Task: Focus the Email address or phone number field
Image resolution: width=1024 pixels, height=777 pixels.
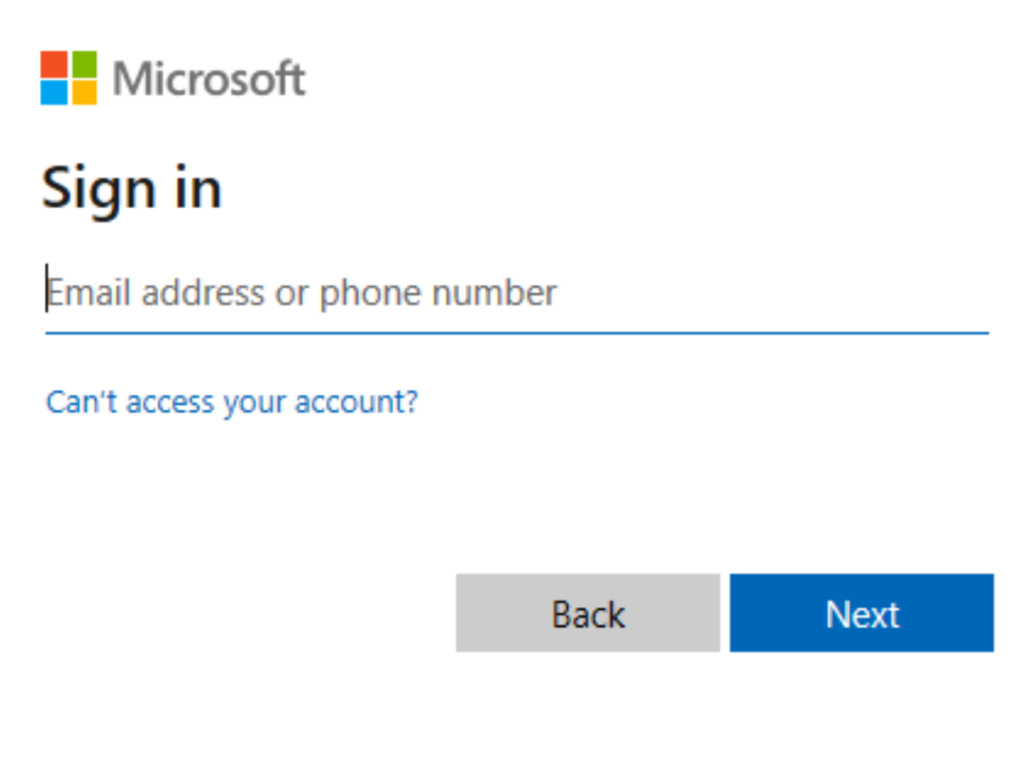Action: click(x=517, y=292)
